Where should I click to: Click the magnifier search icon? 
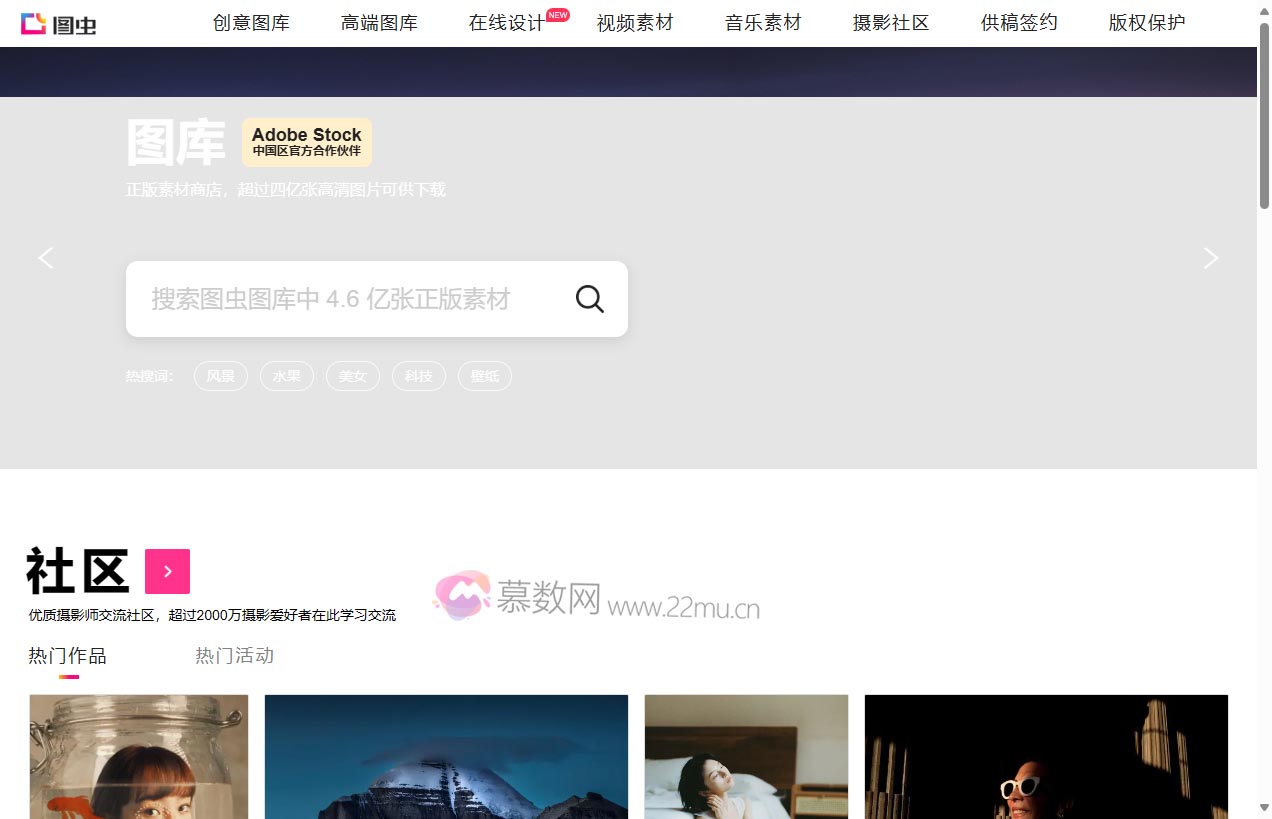tap(589, 298)
